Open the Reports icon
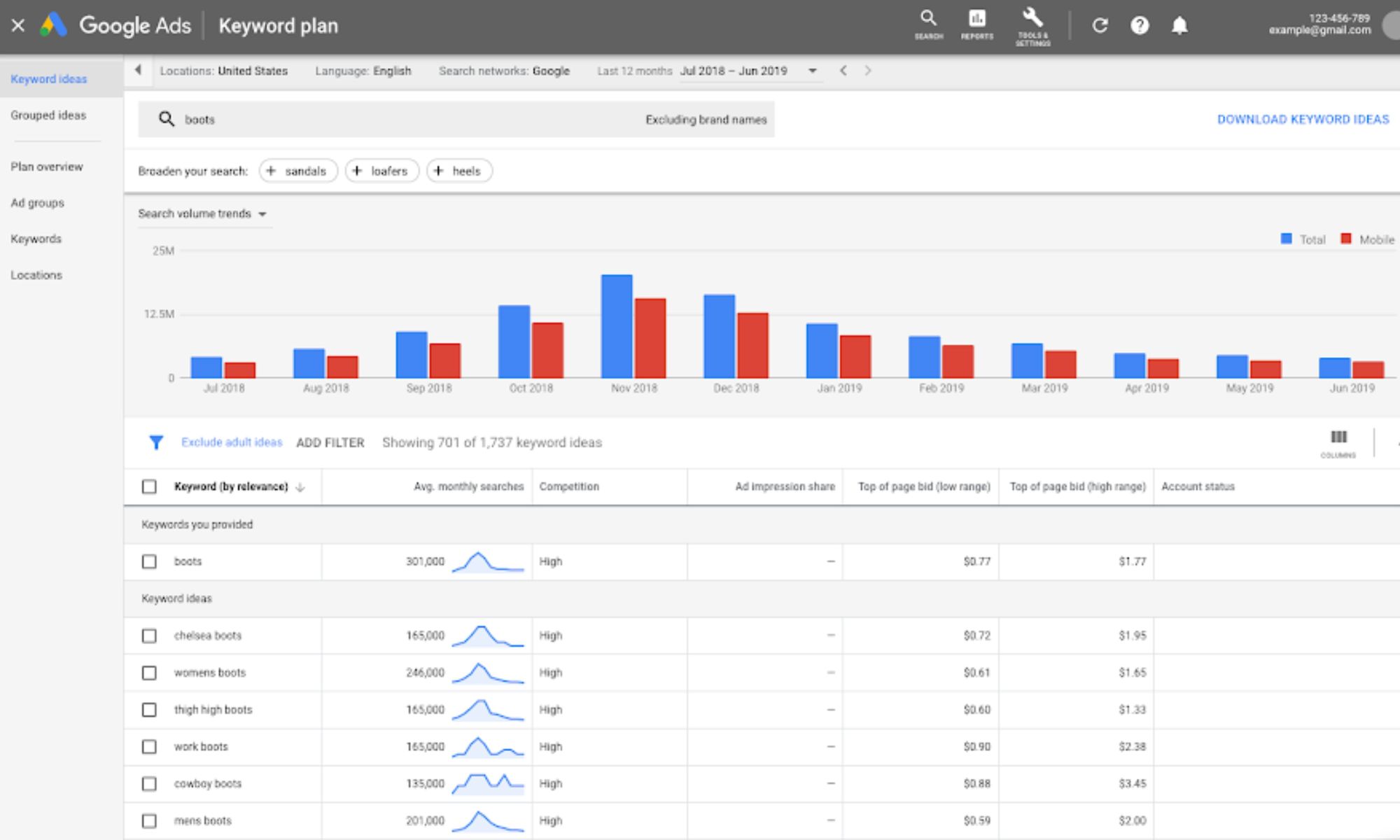Viewport: 1400px width, 840px height. tap(977, 21)
